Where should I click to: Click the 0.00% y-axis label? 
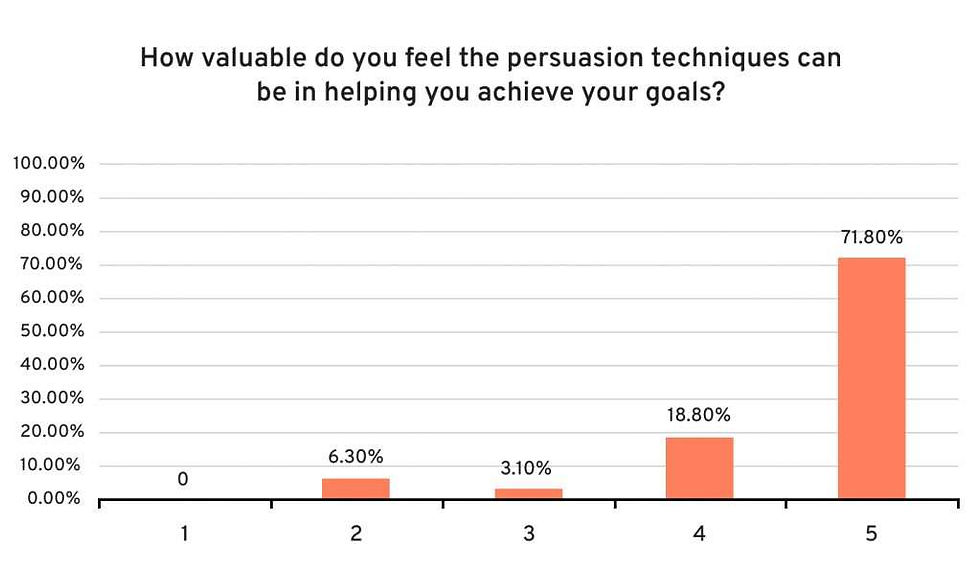54,499
